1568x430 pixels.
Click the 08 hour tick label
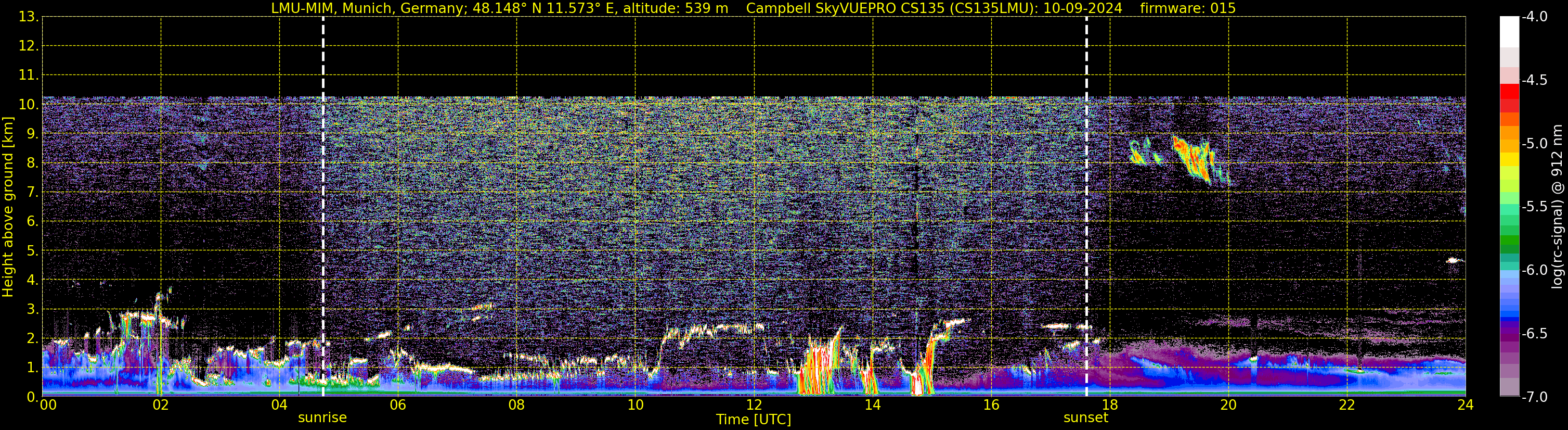(517, 405)
